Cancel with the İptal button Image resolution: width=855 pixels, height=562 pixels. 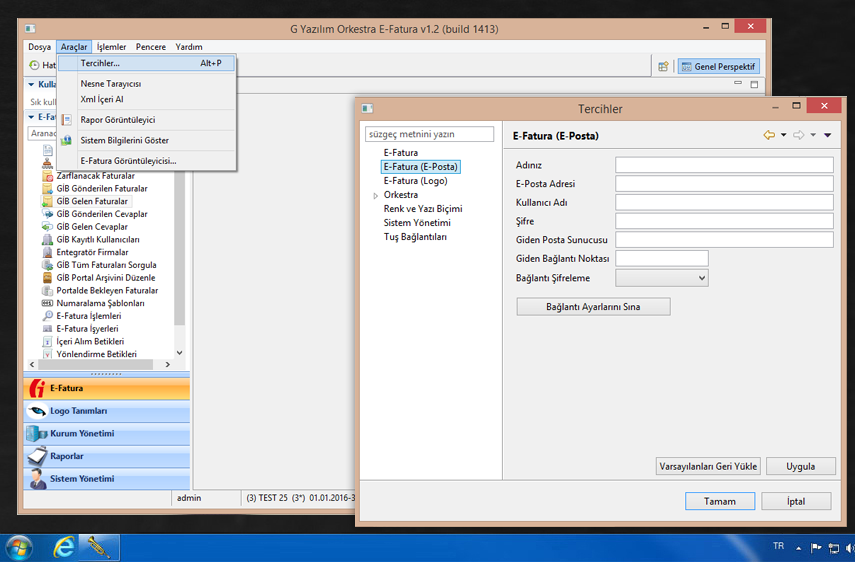tap(796, 501)
